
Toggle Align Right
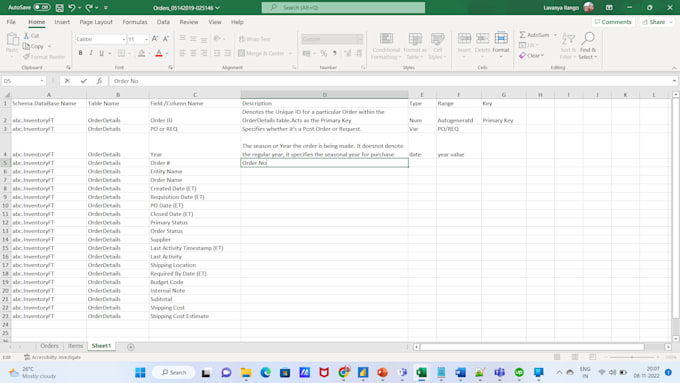tap(203, 53)
